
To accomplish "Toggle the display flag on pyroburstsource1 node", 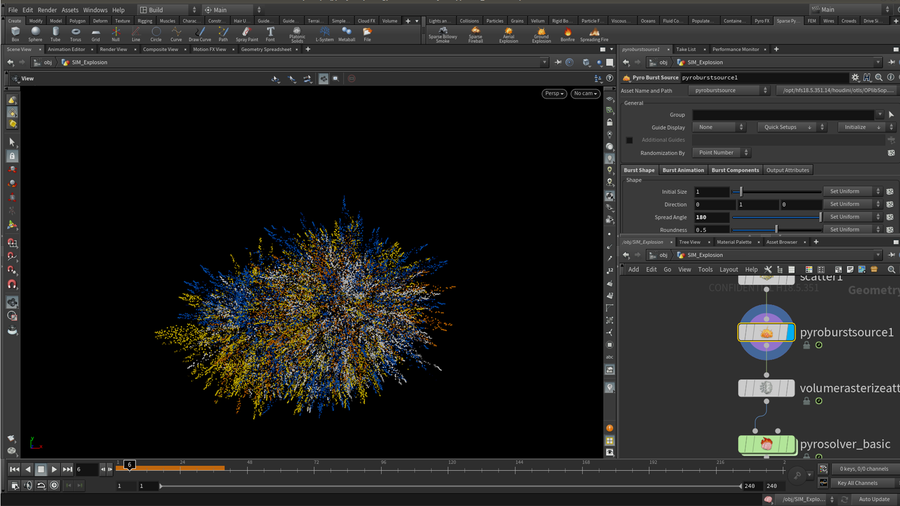I will coord(790,332).
